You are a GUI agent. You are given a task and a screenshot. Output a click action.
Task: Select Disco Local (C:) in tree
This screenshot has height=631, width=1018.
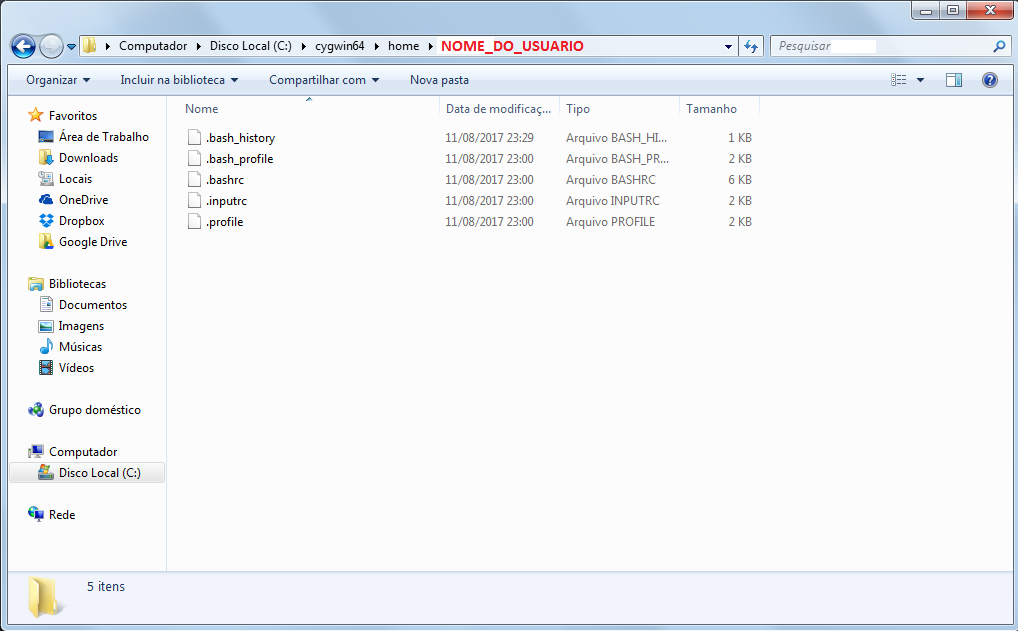point(99,473)
